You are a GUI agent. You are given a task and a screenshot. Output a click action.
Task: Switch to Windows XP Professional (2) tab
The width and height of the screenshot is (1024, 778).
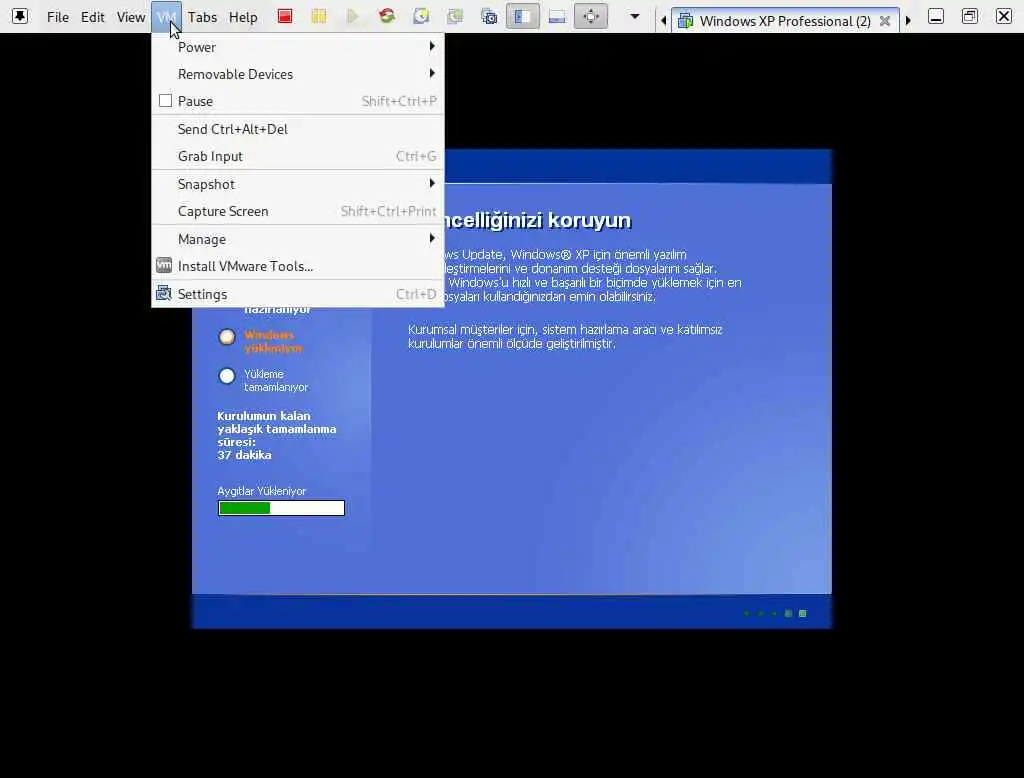785,21
